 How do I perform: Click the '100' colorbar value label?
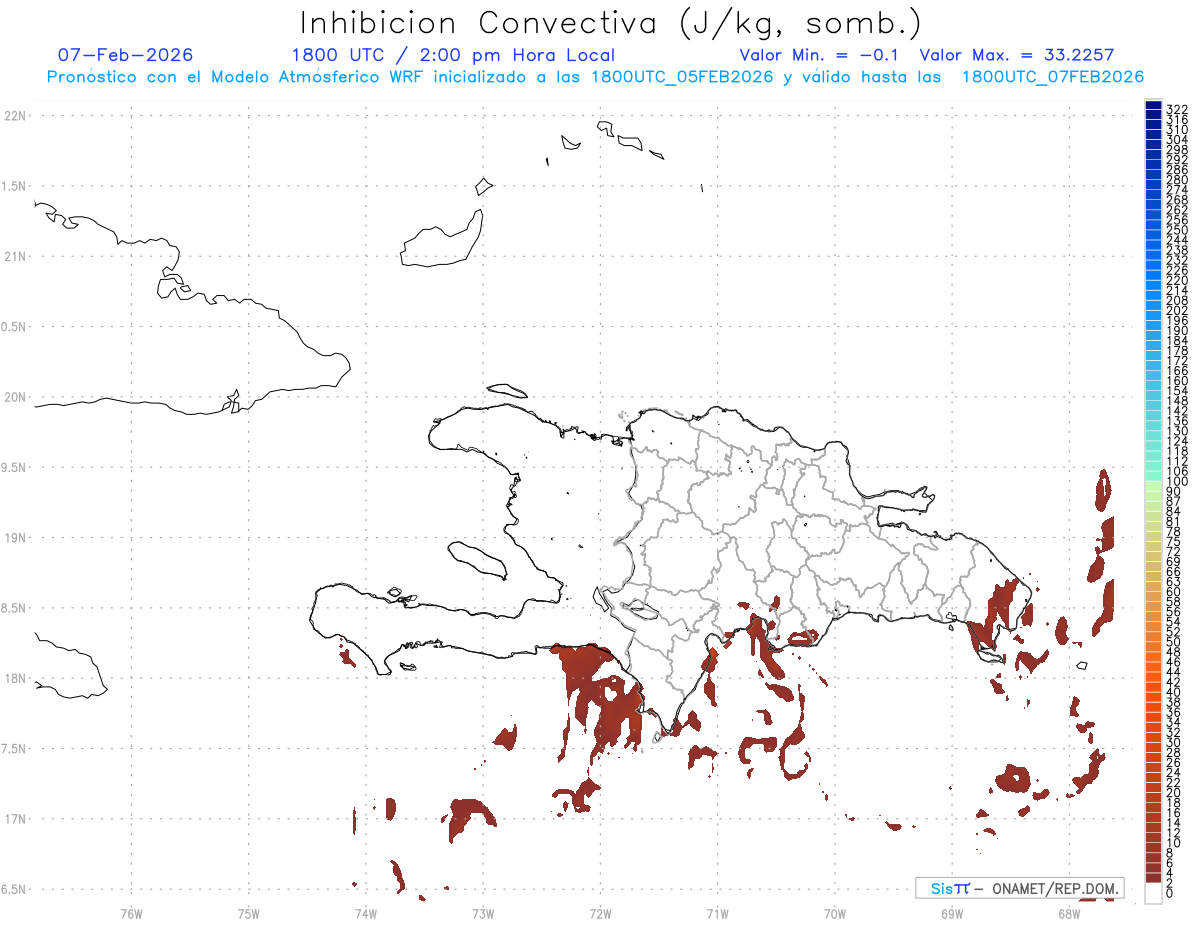click(x=1177, y=481)
